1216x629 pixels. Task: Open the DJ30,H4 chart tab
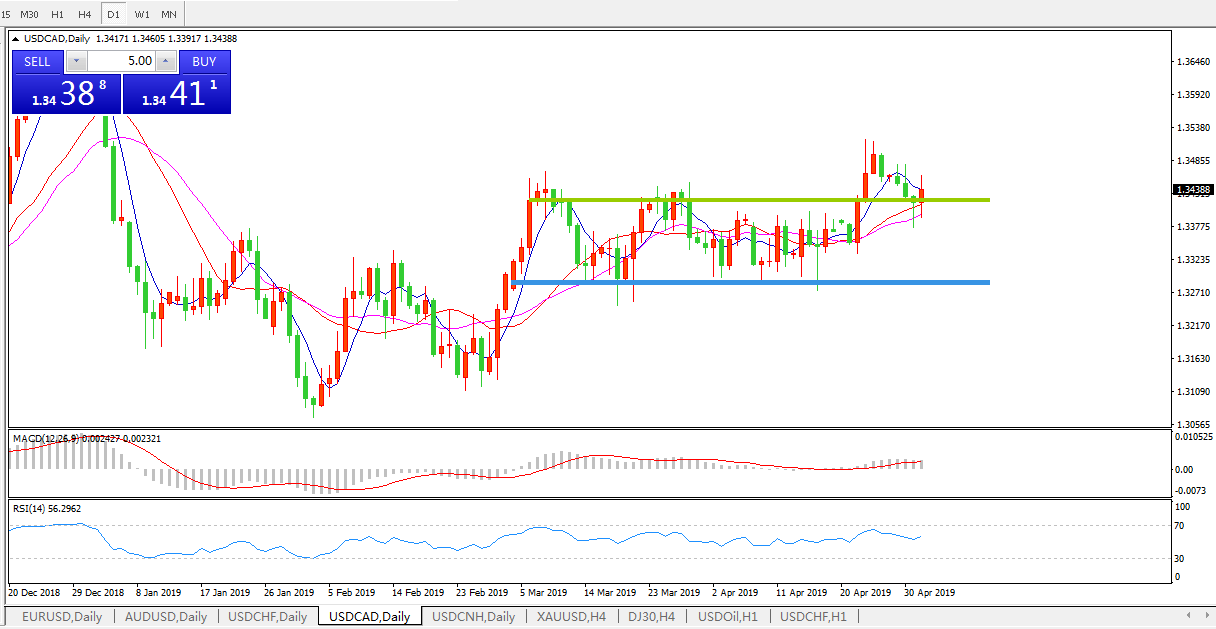[x=650, y=616]
